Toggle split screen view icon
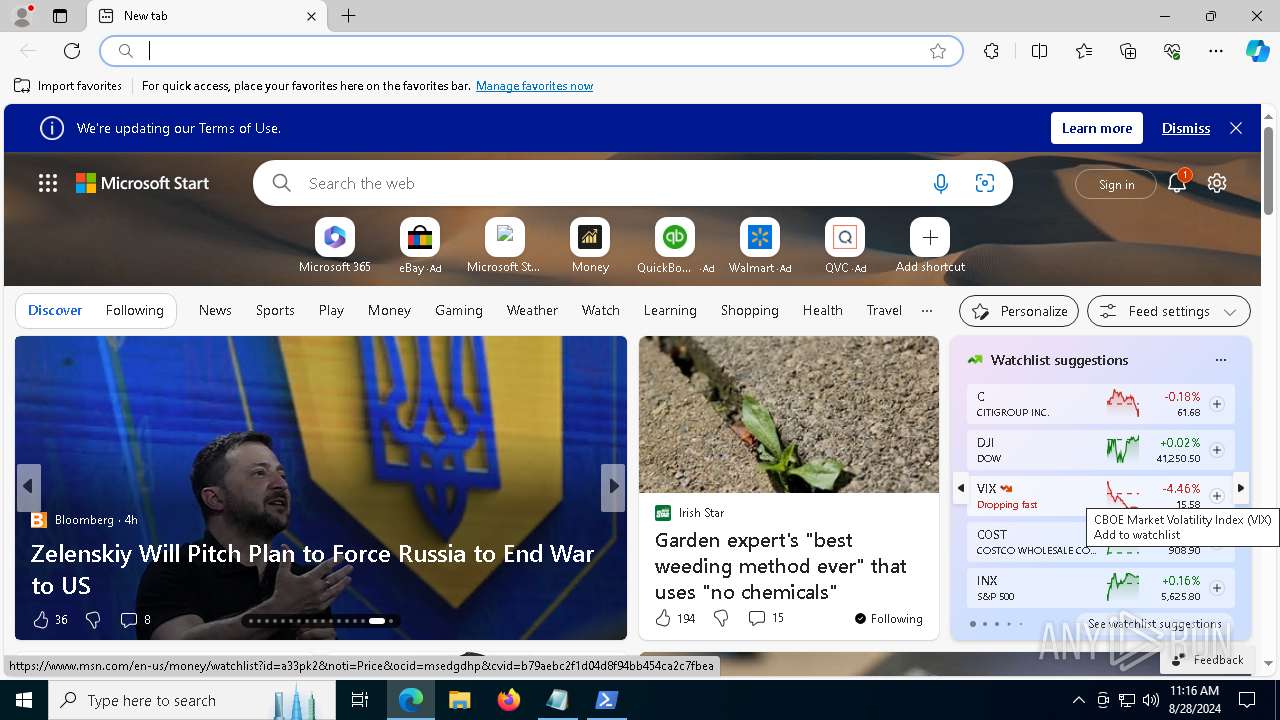The image size is (1280, 720). 1040,51
